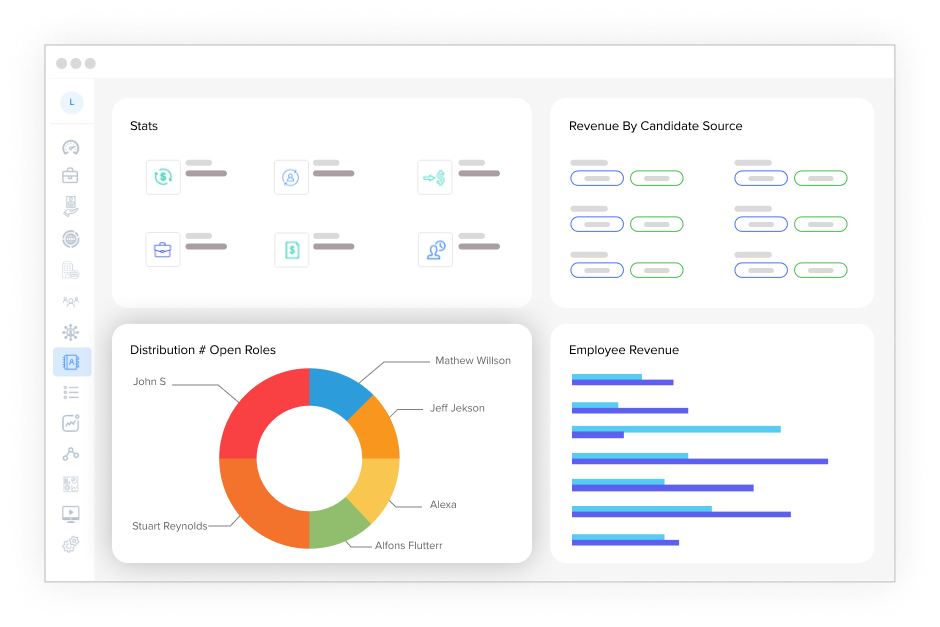Click the user avatar 'L' at top

pos(71,102)
